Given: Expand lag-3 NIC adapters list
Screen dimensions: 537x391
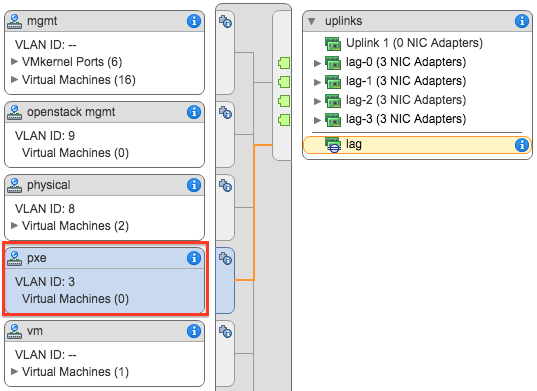Looking at the screenshot, I should click(317, 120).
